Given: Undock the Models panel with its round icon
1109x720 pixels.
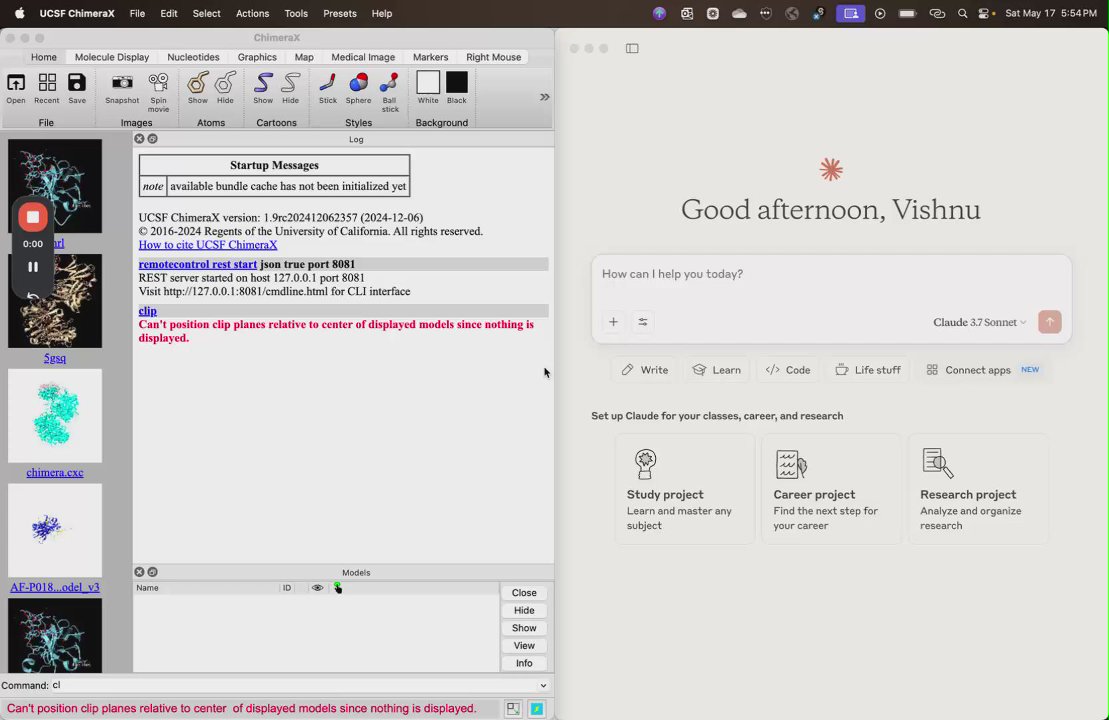Looking at the screenshot, I should [x=153, y=571].
